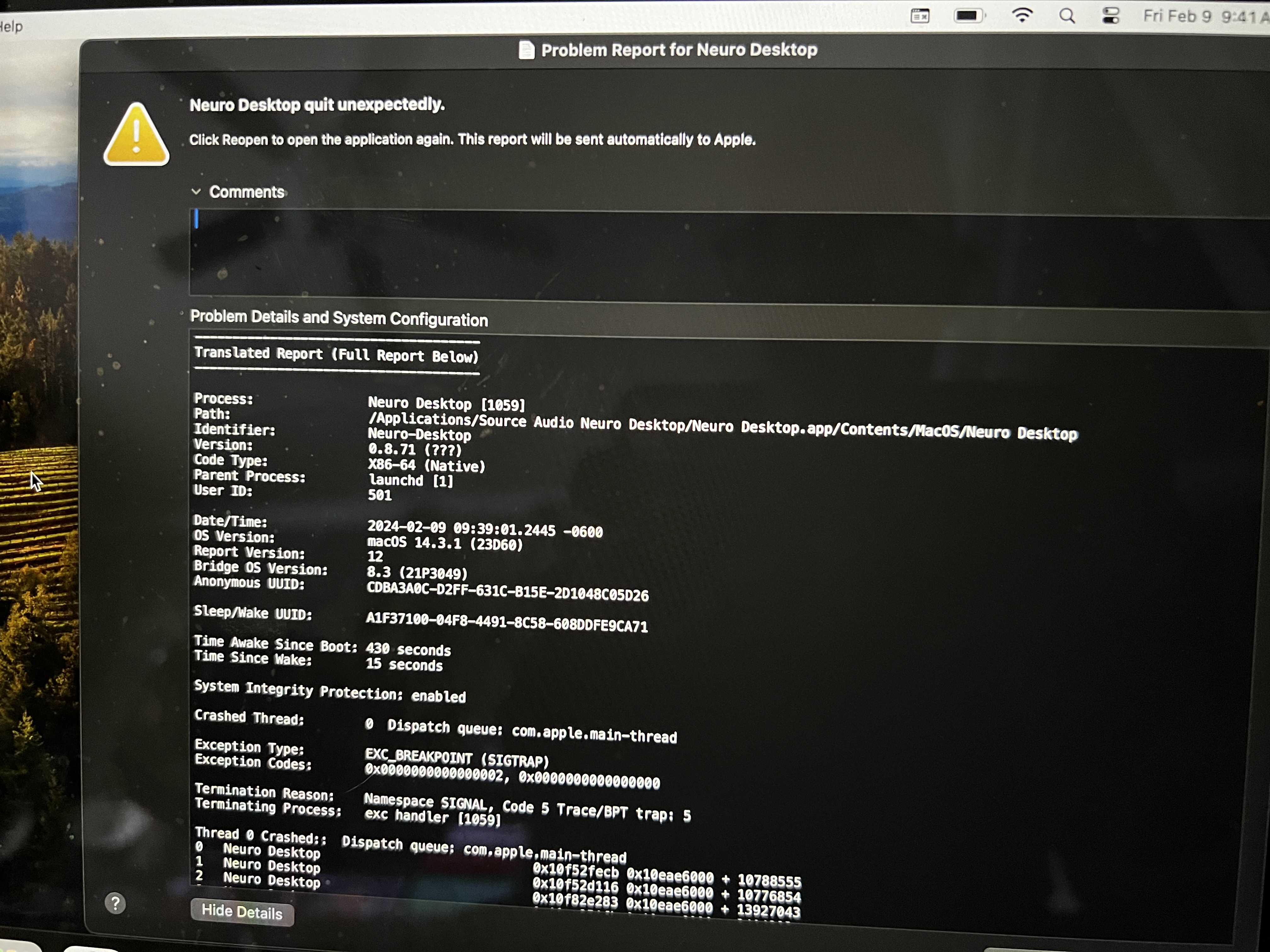Click the parent process 'launchd [1]'
Screen dimensions: 1270x952
pyautogui.click(x=410, y=480)
